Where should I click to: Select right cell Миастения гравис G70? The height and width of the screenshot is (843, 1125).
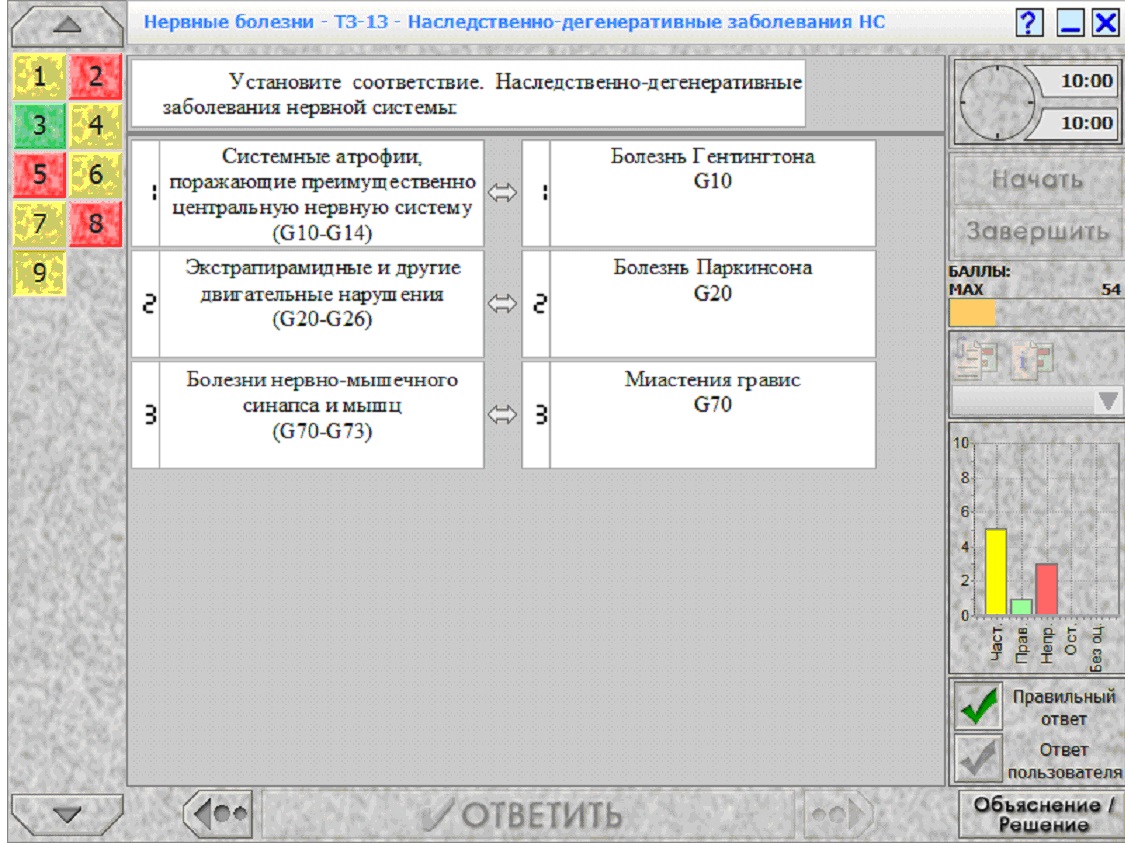[x=712, y=415]
